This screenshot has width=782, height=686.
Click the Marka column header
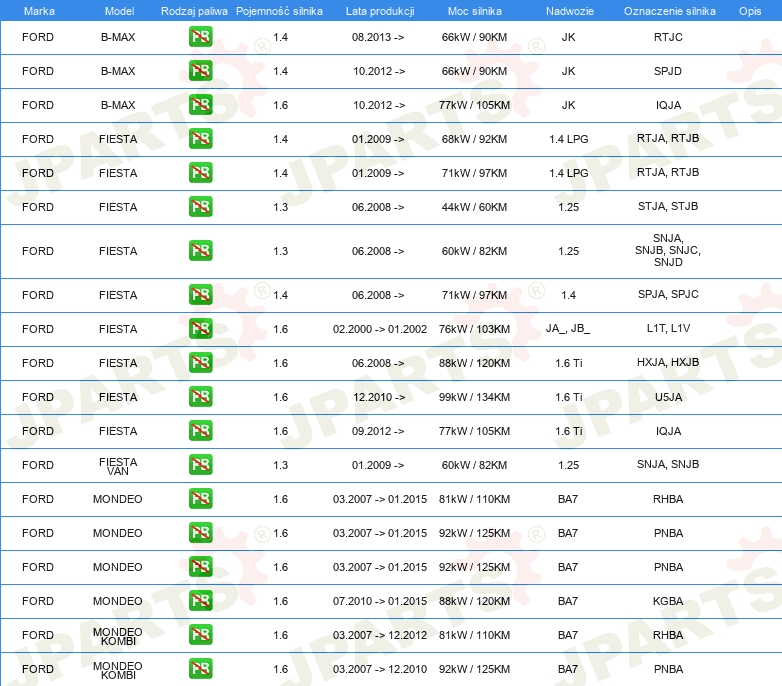[38, 10]
